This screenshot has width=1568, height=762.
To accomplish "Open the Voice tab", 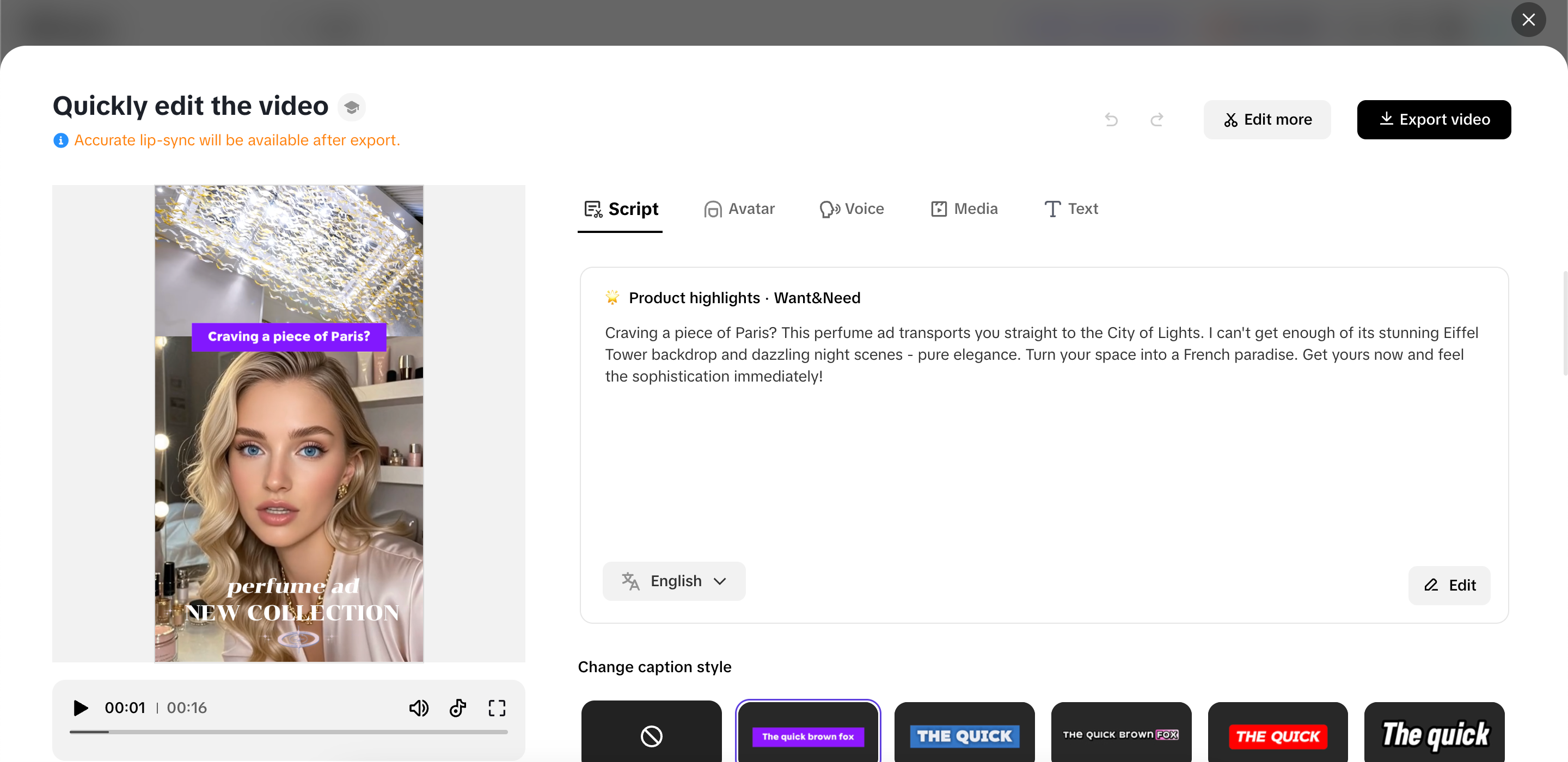I will [852, 209].
